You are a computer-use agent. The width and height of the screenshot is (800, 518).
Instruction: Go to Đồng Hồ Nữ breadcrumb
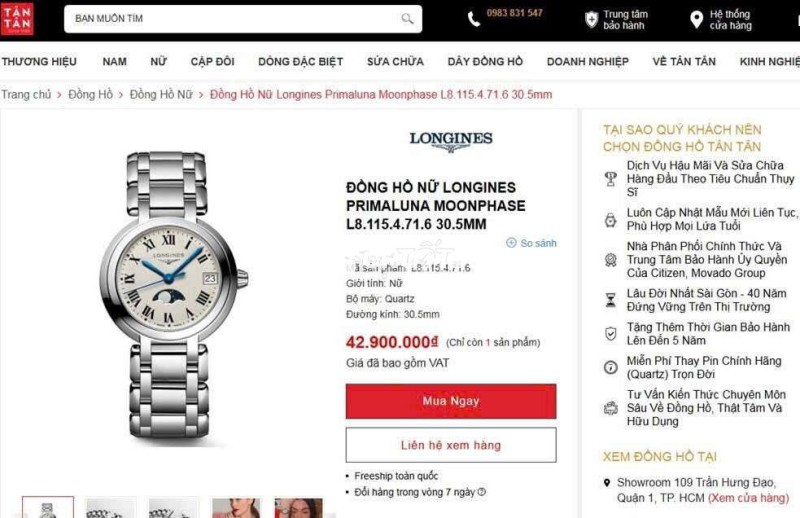tap(161, 94)
